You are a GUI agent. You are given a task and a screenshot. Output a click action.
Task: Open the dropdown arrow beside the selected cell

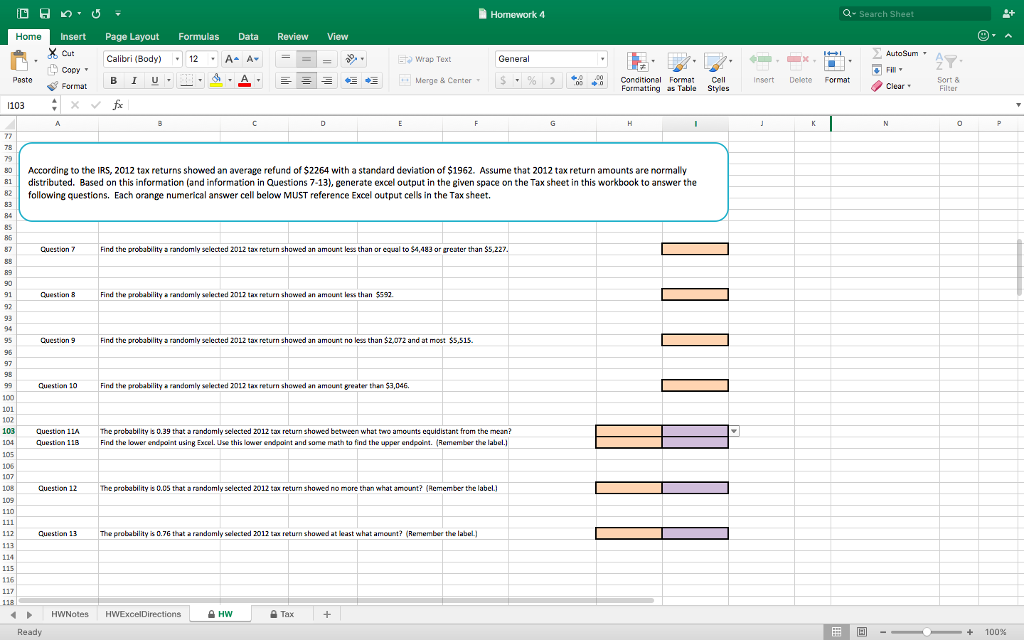click(x=736, y=431)
